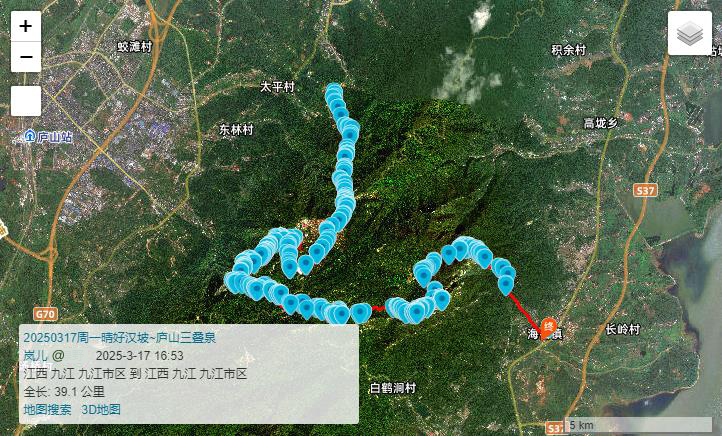The width and height of the screenshot is (722, 436).
Task: Click the 东林村 village label
Action: [236, 130]
